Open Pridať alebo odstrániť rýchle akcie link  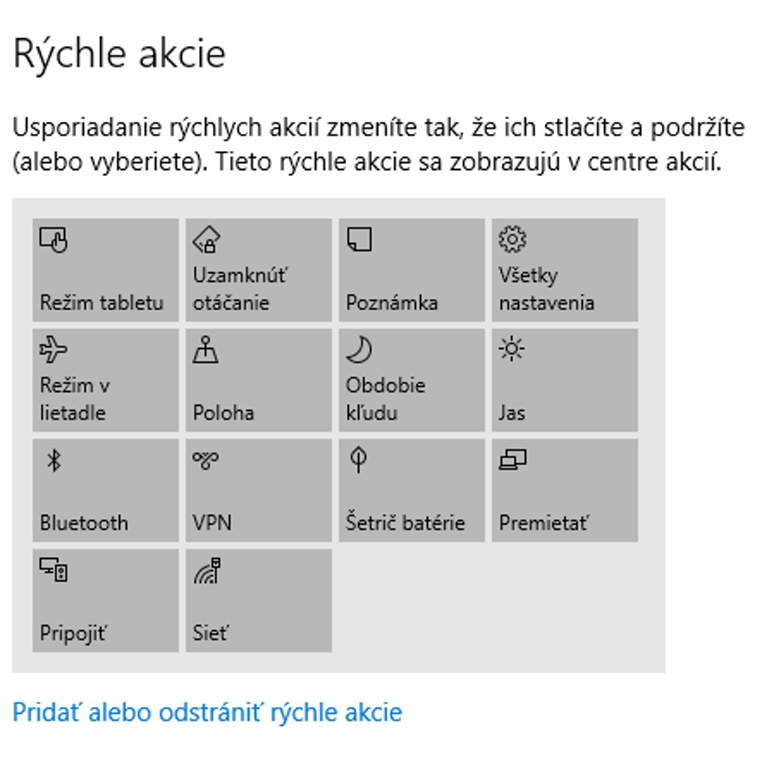207,712
